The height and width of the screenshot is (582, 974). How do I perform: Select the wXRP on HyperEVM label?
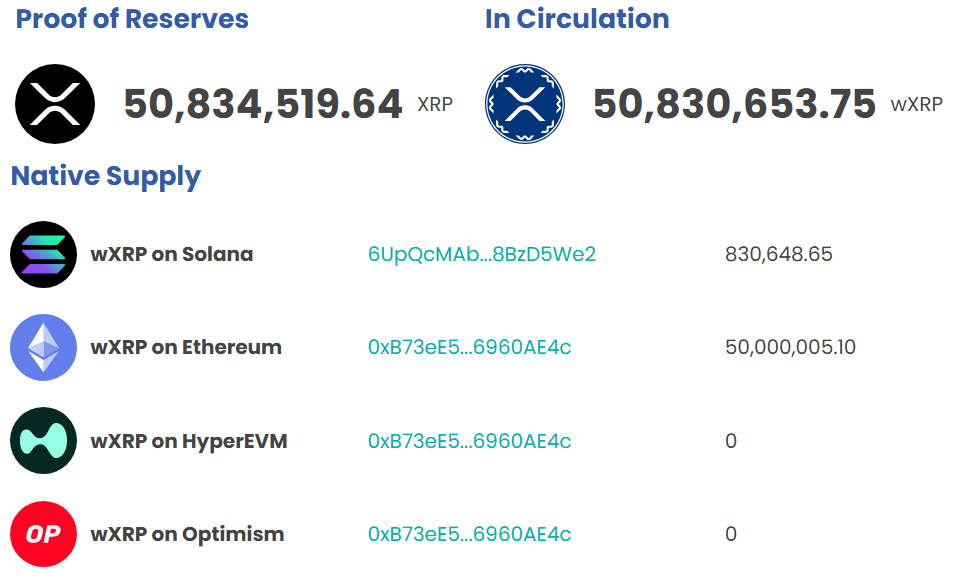point(189,441)
